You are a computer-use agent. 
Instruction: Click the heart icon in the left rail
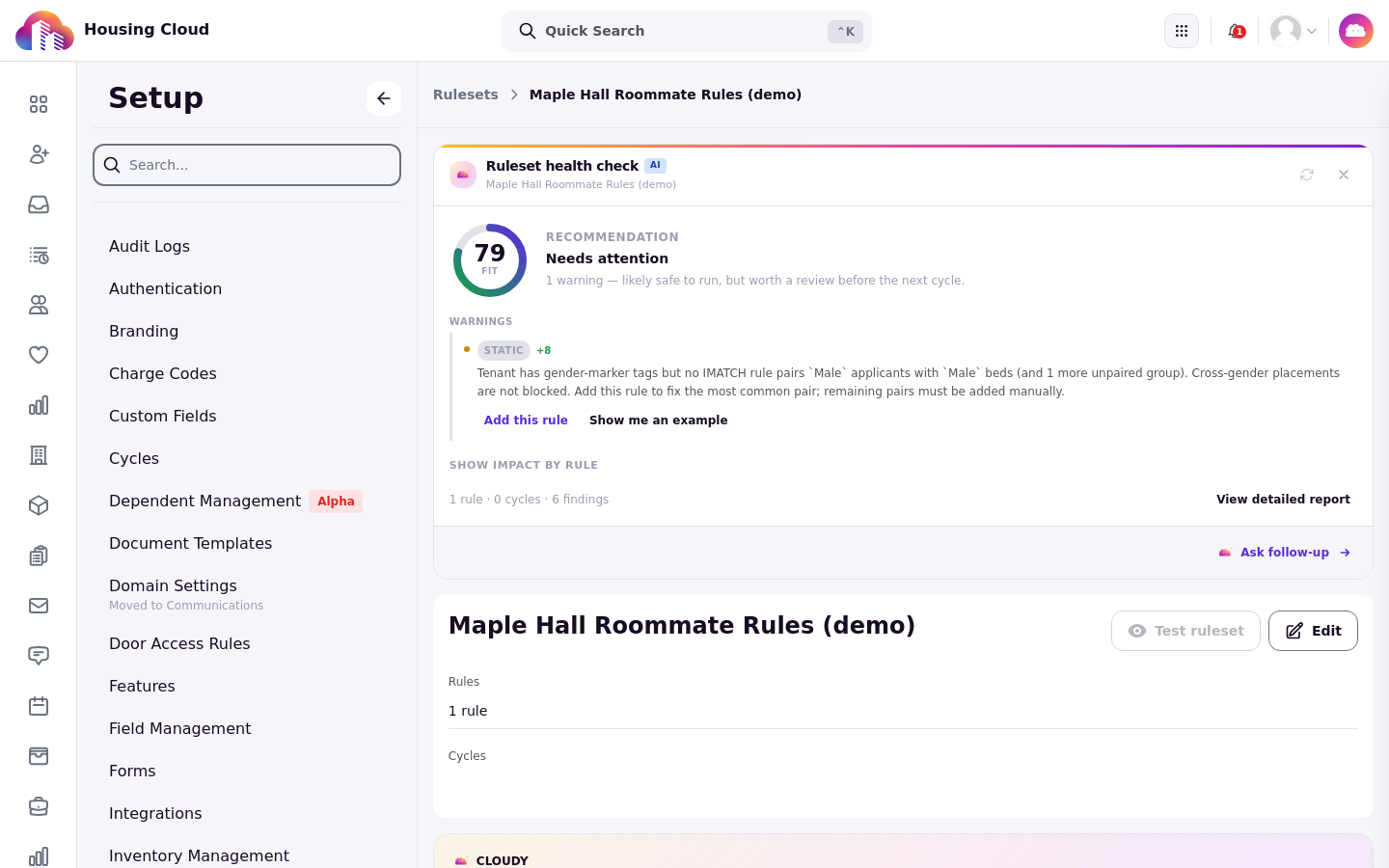tap(39, 355)
